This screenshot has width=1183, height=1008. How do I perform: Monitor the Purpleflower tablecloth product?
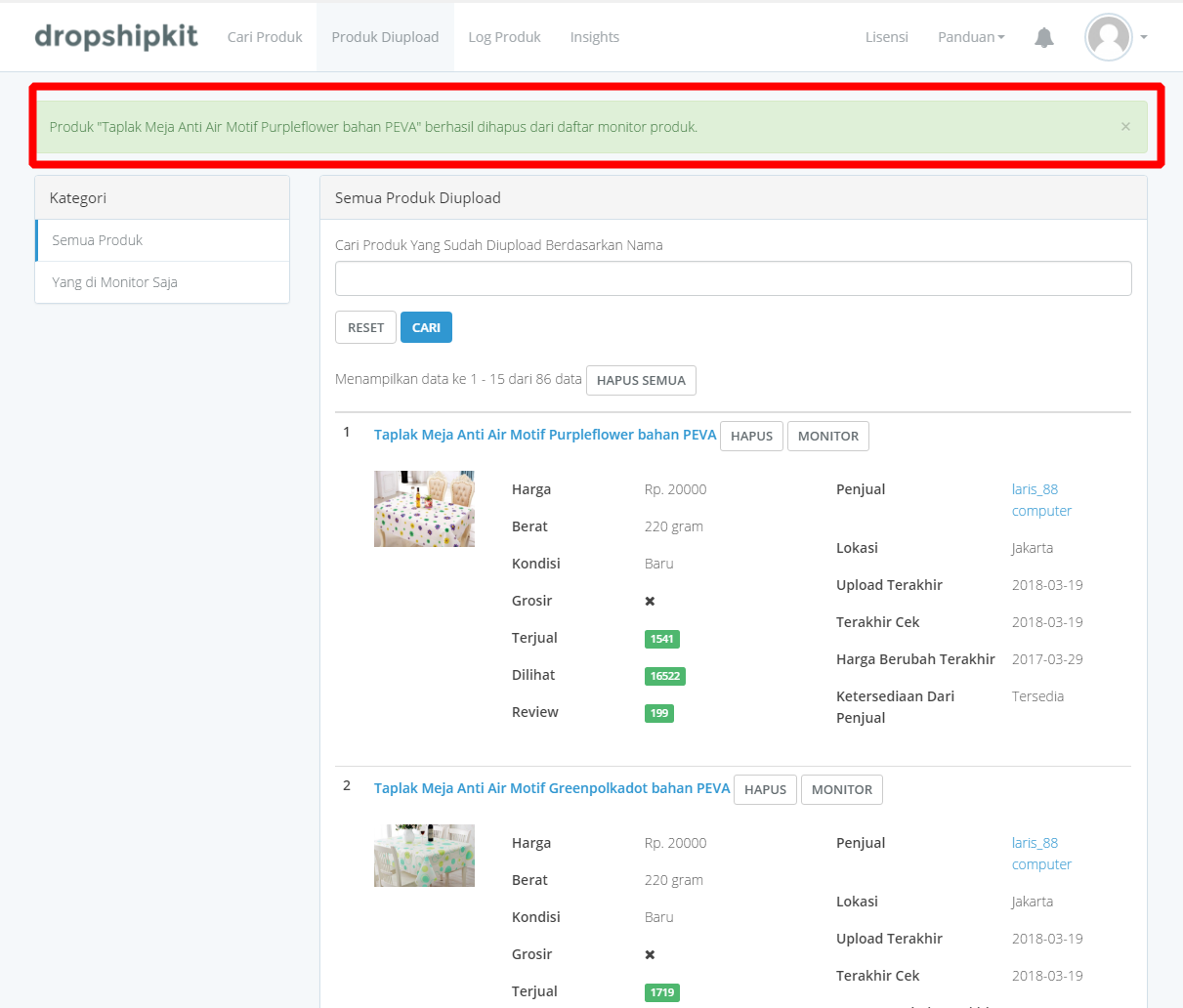click(x=827, y=436)
